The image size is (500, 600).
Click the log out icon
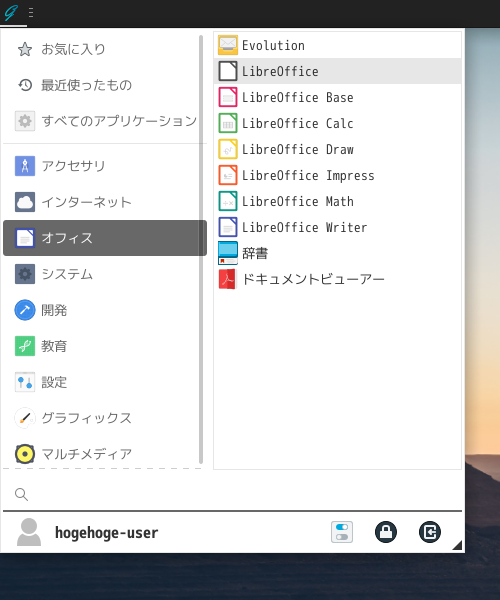[x=430, y=532]
